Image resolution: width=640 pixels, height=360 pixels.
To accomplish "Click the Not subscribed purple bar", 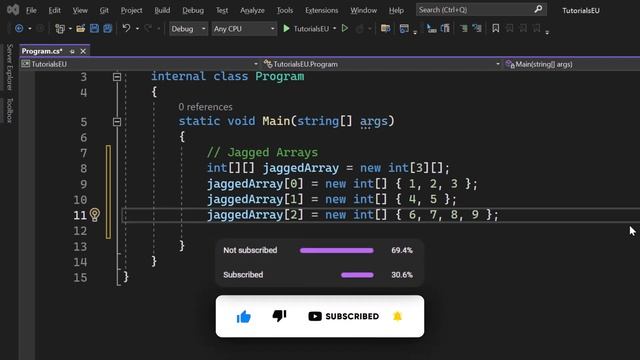I will click(x=336, y=251).
